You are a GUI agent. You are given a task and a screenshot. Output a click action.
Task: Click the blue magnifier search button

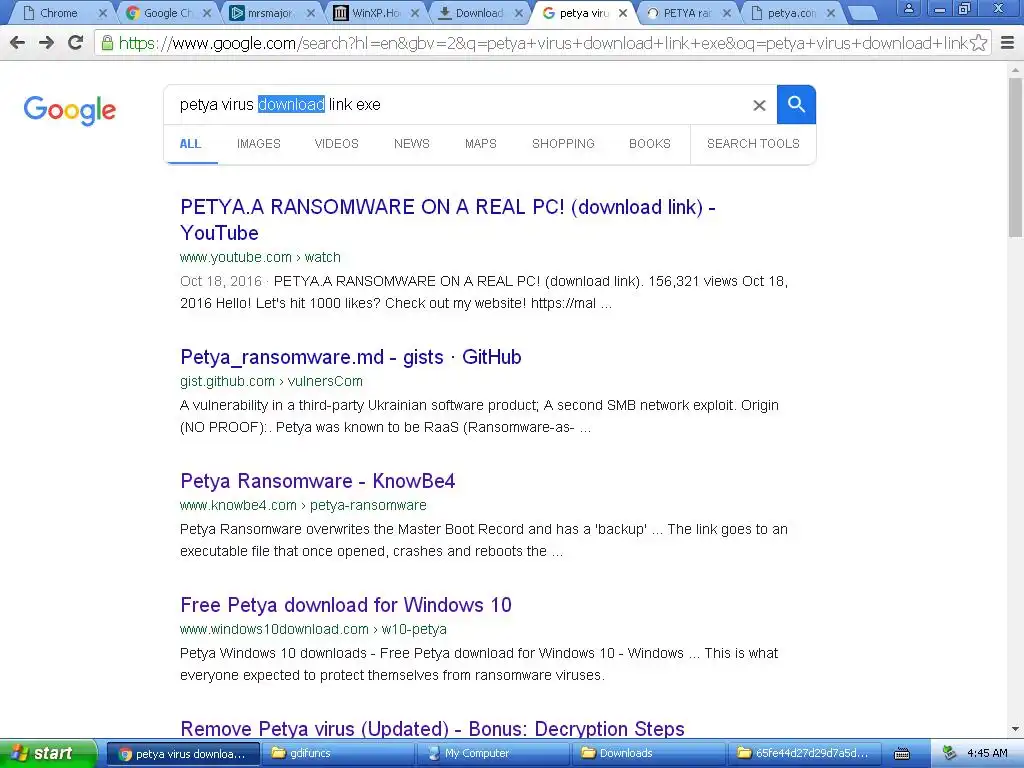click(x=796, y=104)
